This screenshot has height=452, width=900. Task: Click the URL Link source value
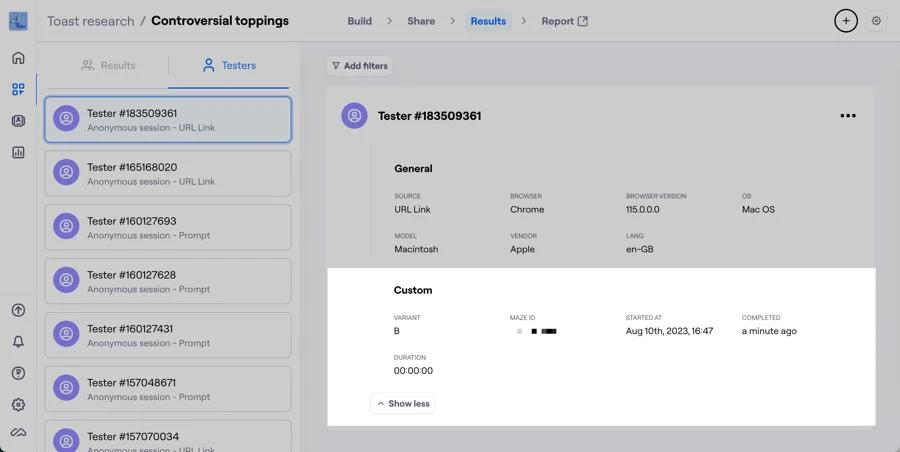pos(412,210)
